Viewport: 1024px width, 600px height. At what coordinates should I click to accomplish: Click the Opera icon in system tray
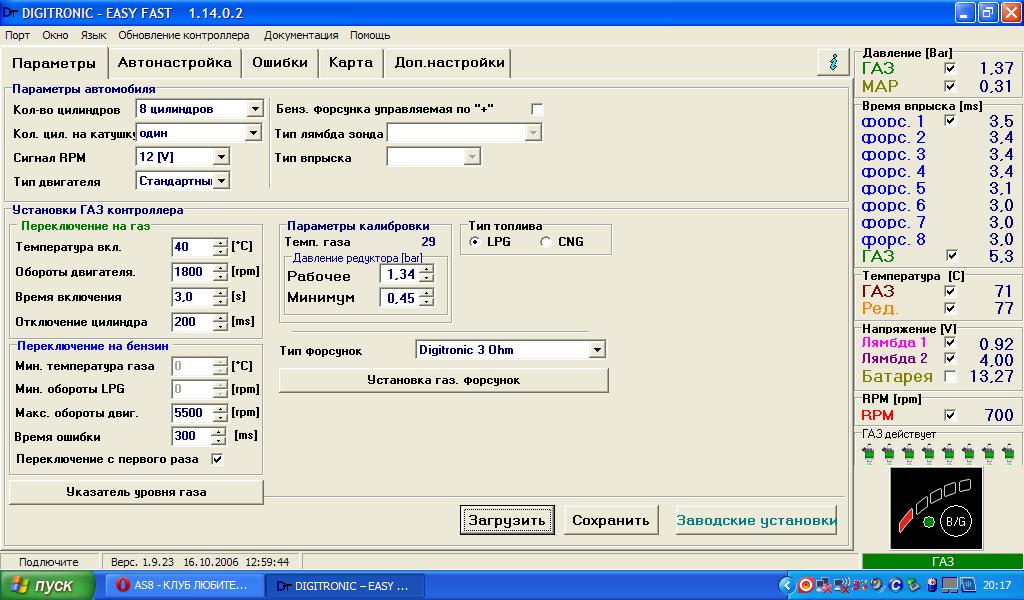[805, 585]
